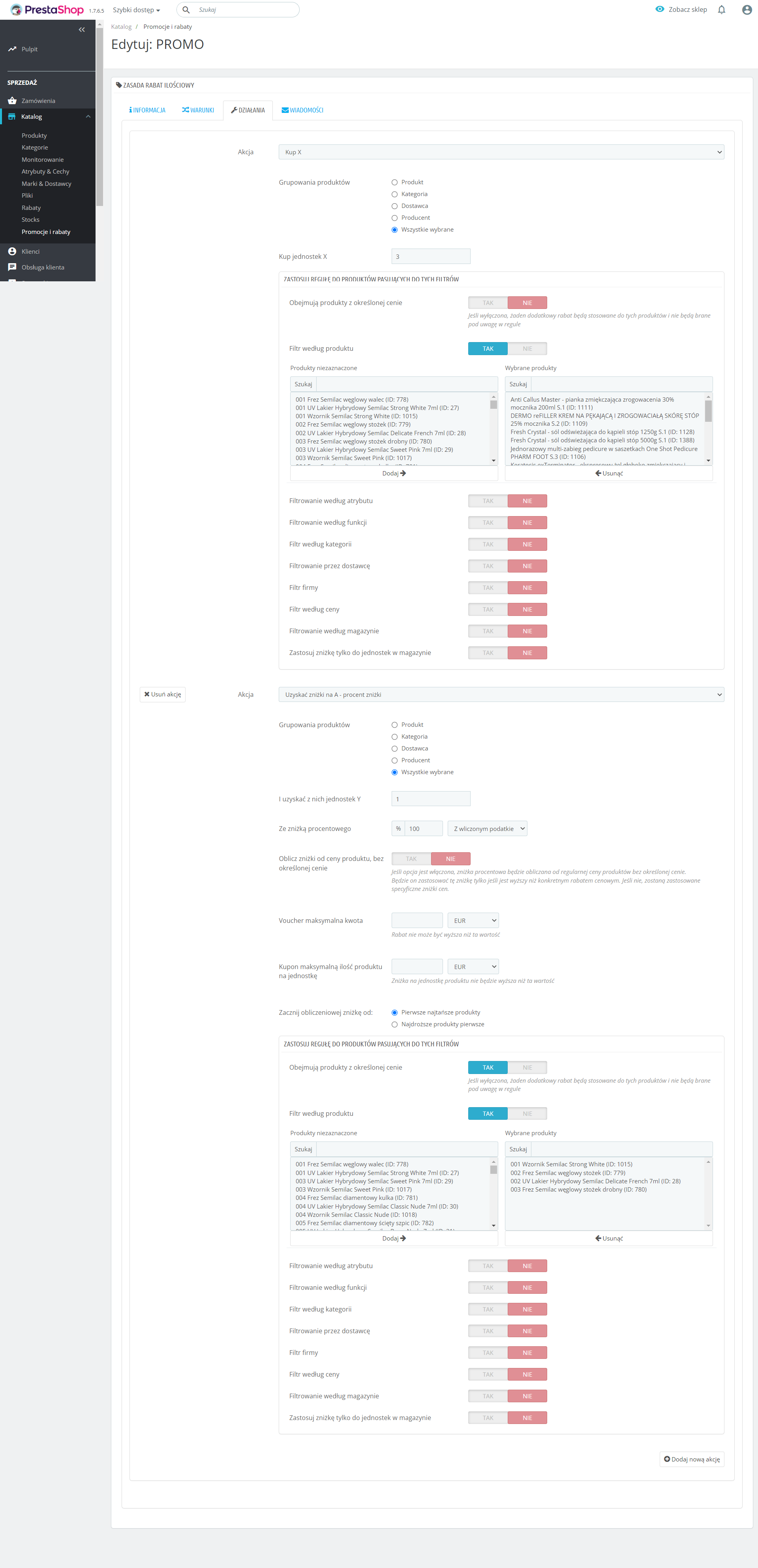Image resolution: width=758 pixels, height=1568 pixels.
Task: Click the Zobacz sklep eye icon
Action: [659, 9]
